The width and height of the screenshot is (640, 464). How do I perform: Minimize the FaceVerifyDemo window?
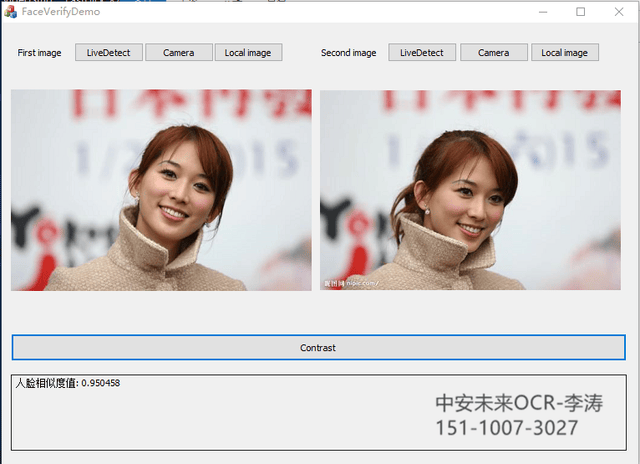(543, 11)
